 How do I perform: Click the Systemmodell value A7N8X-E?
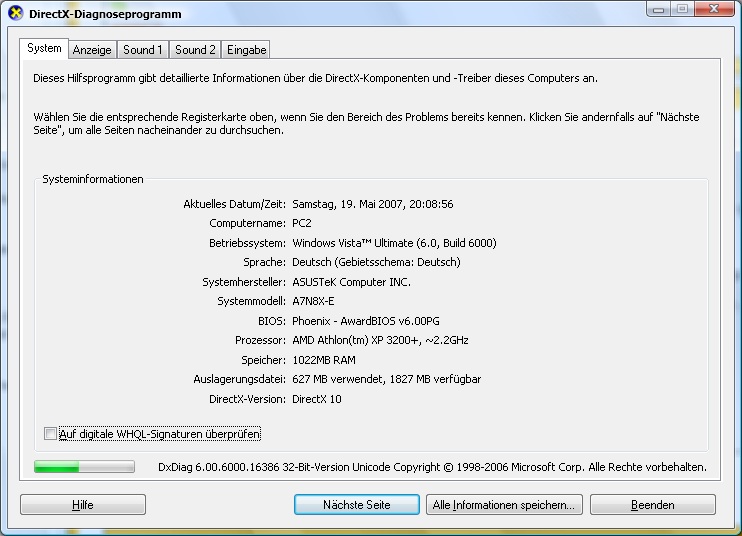coord(313,301)
